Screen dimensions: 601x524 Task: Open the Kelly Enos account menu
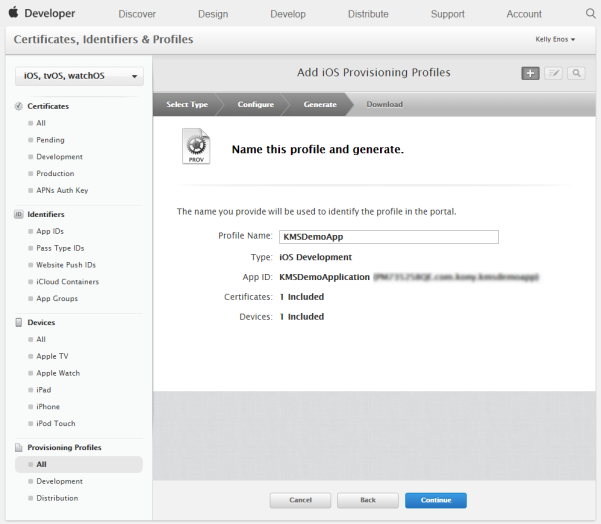click(555, 39)
